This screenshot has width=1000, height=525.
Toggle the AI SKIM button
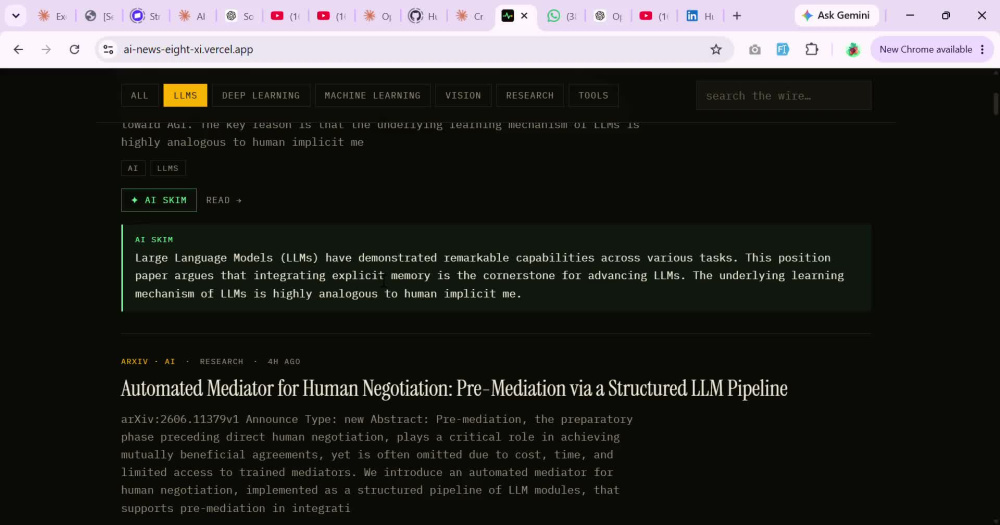pyautogui.click(x=159, y=200)
